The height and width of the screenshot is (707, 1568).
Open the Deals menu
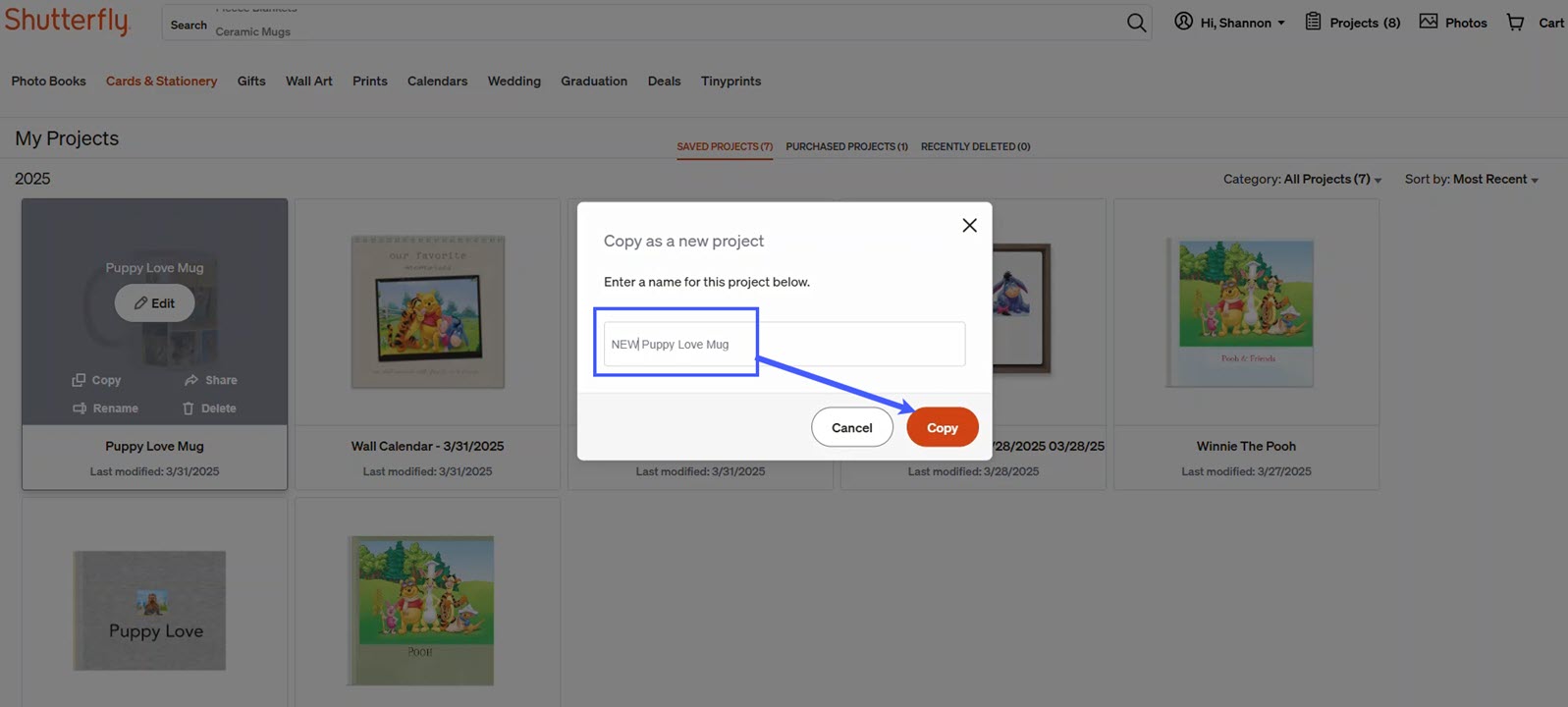click(664, 82)
